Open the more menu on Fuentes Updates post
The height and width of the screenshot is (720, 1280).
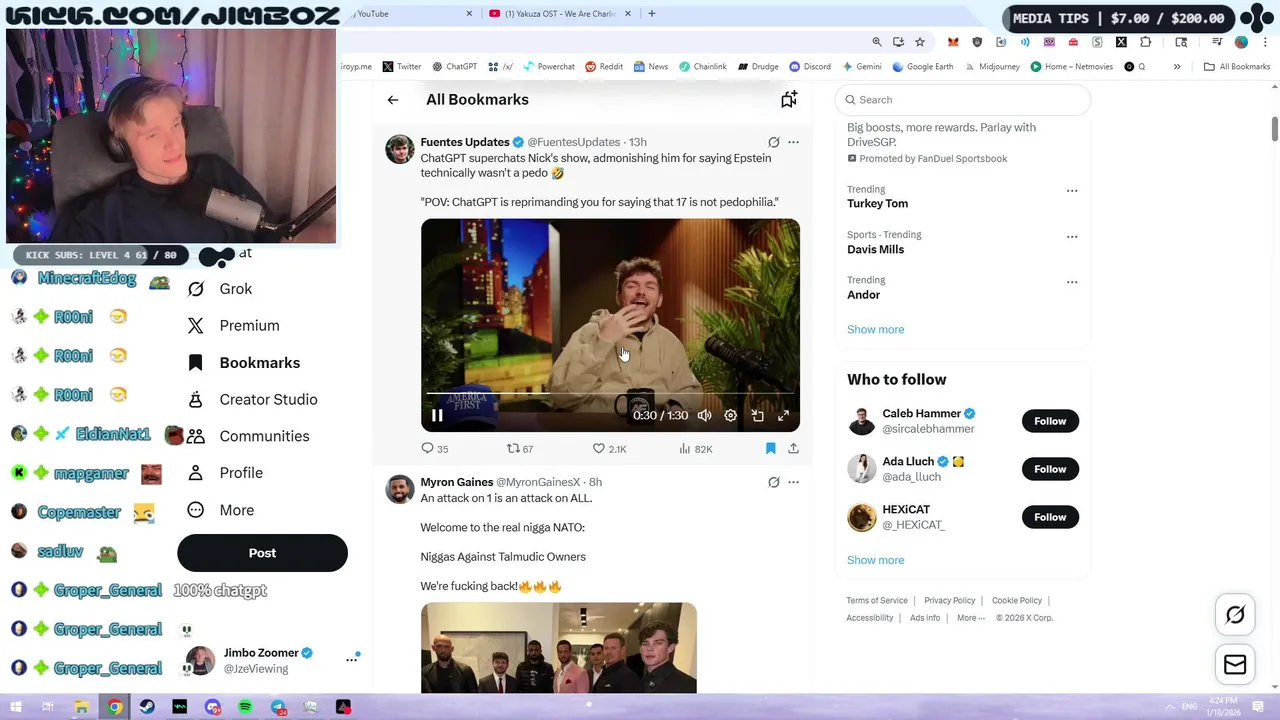pyautogui.click(x=793, y=142)
